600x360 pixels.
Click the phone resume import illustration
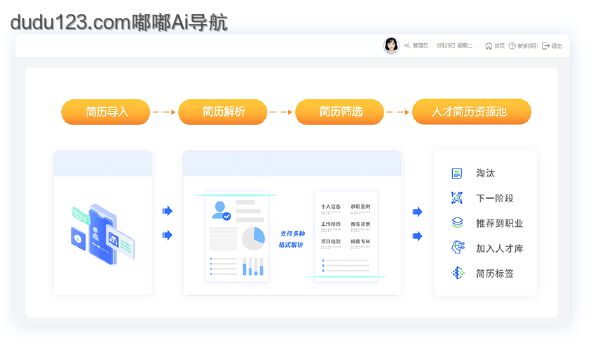click(x=103, y=234)
